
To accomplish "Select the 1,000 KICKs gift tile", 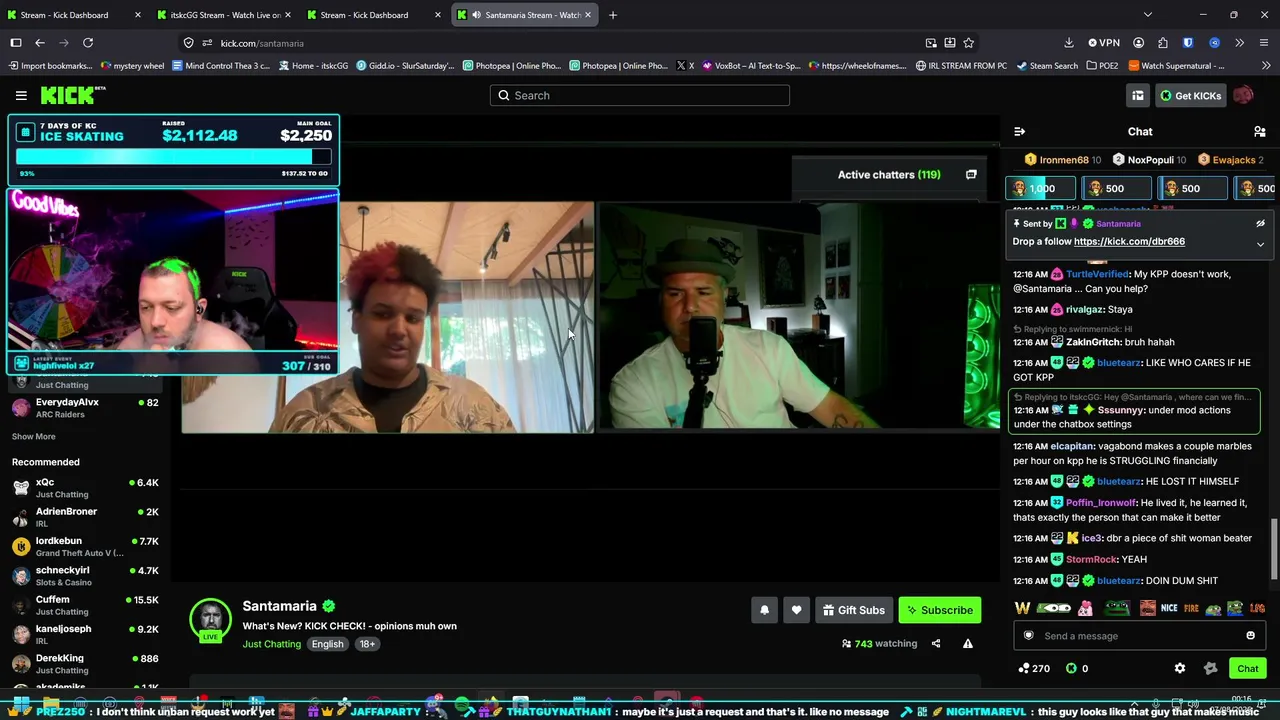I will pyautogui.click(x=1040, y=188).
